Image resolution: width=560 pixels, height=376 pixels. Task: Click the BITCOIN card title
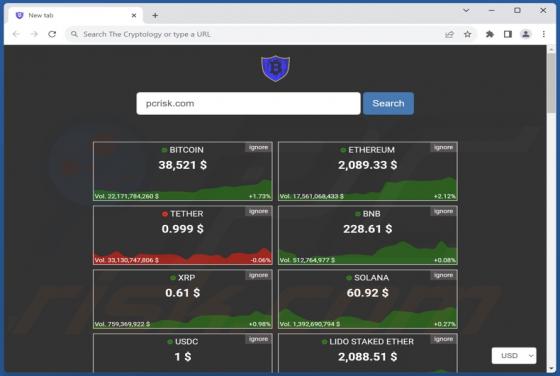pos(186,150)
